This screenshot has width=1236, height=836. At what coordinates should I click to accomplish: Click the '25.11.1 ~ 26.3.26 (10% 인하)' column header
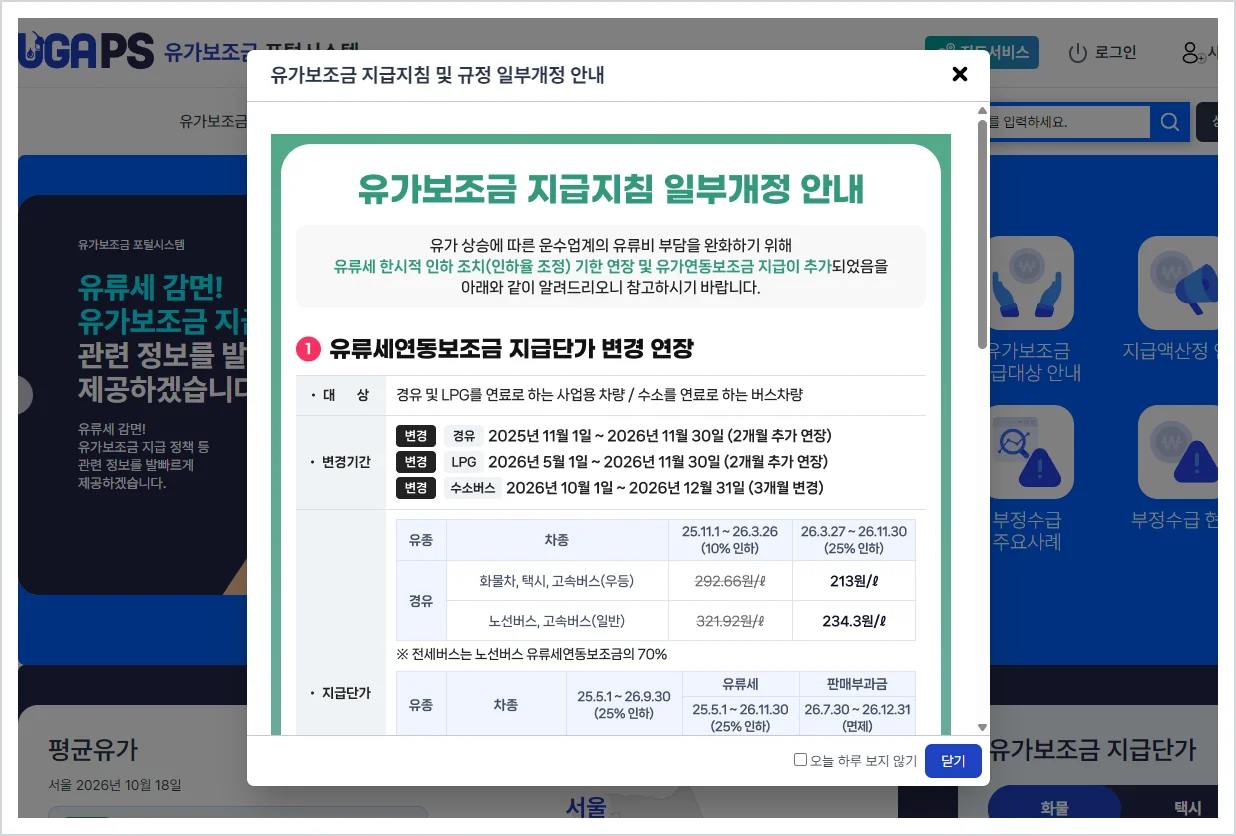coord(730,540)
